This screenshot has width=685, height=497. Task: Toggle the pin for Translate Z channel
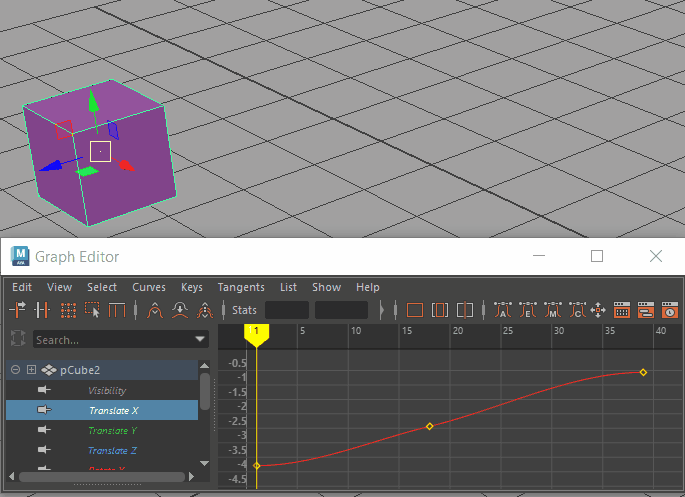tap(44, 450)
